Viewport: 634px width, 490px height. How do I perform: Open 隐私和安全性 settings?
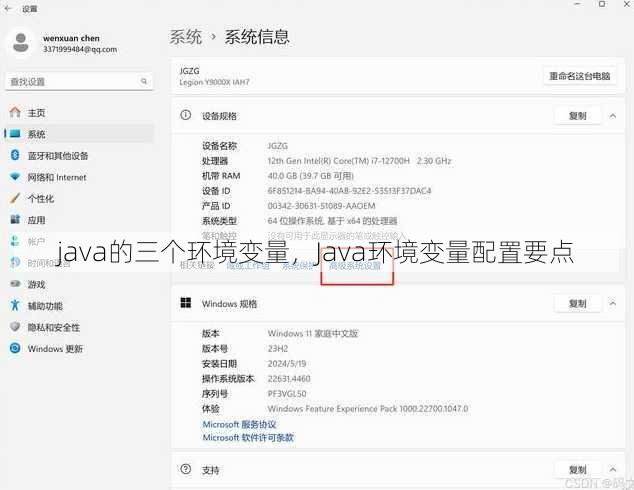(79, 327)
